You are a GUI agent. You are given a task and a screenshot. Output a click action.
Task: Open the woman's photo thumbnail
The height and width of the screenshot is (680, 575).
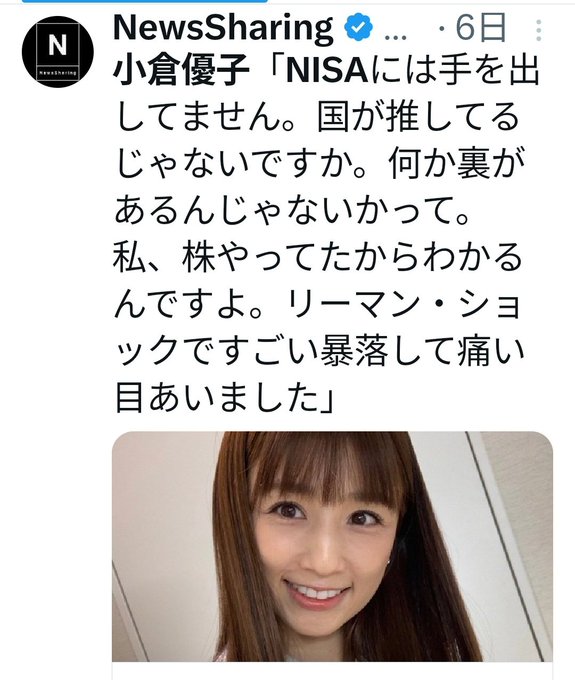pyautogui.click(x=332, y=546)
